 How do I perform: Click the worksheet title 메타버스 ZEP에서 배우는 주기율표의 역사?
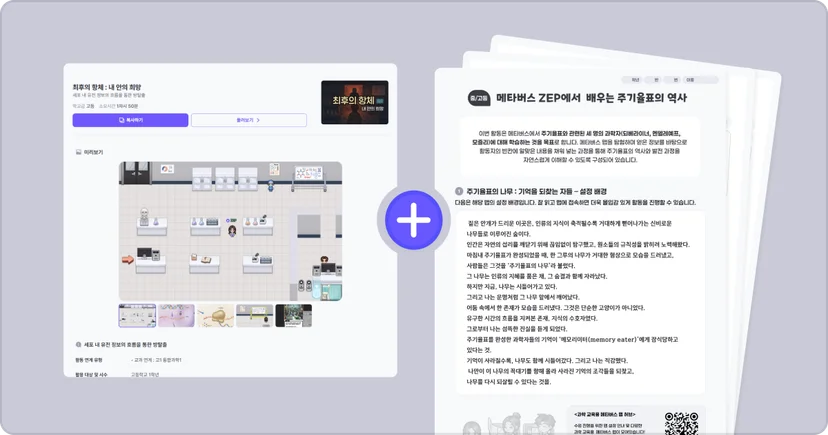(x=591, y=98)
